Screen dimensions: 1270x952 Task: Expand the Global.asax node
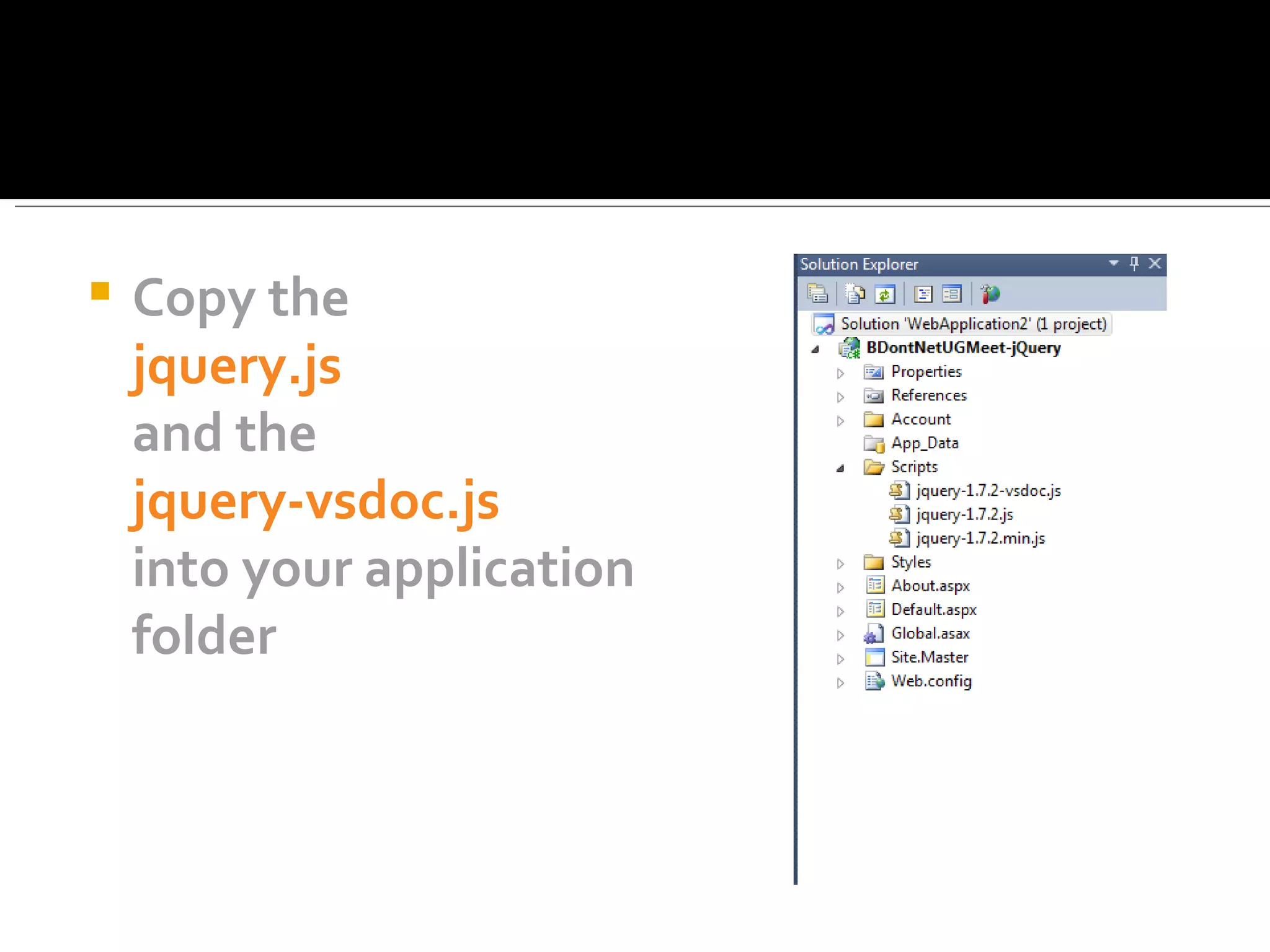tap(840, 635)
